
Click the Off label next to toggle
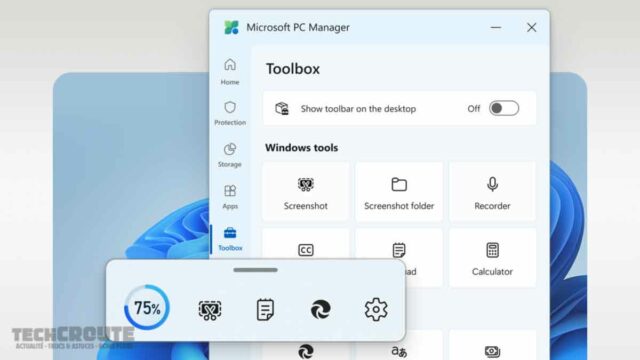click(474, 109)
